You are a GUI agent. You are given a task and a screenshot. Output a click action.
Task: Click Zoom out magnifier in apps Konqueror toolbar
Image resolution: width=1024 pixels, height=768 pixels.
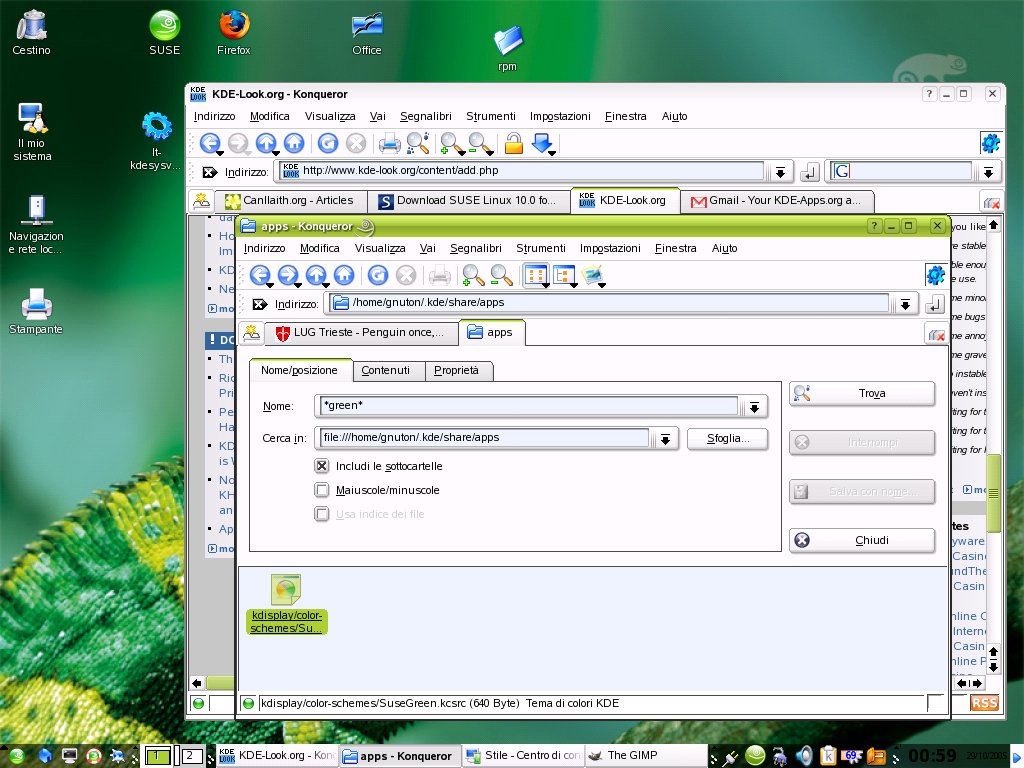pos(501,275)
